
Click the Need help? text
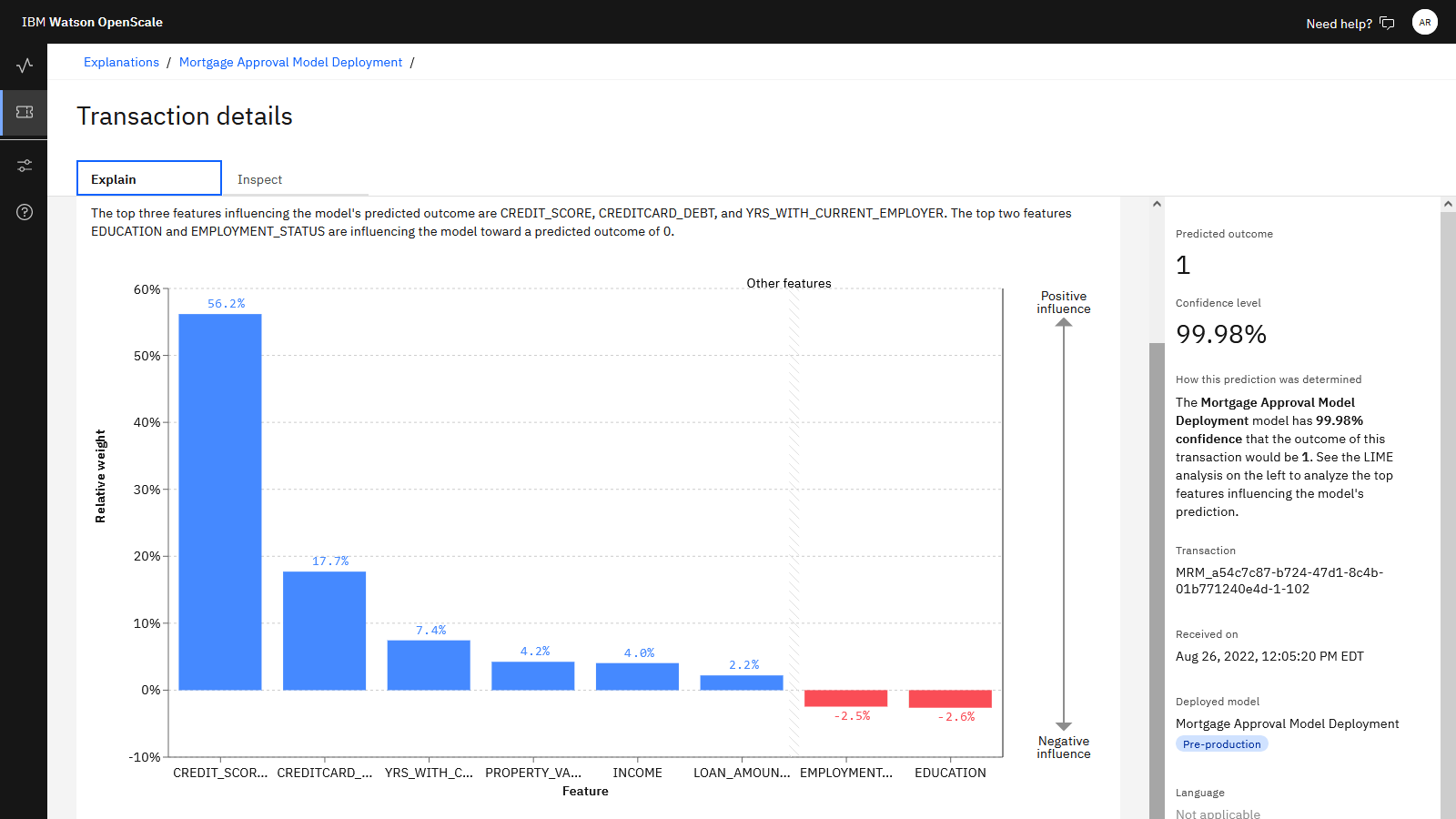1339,24
